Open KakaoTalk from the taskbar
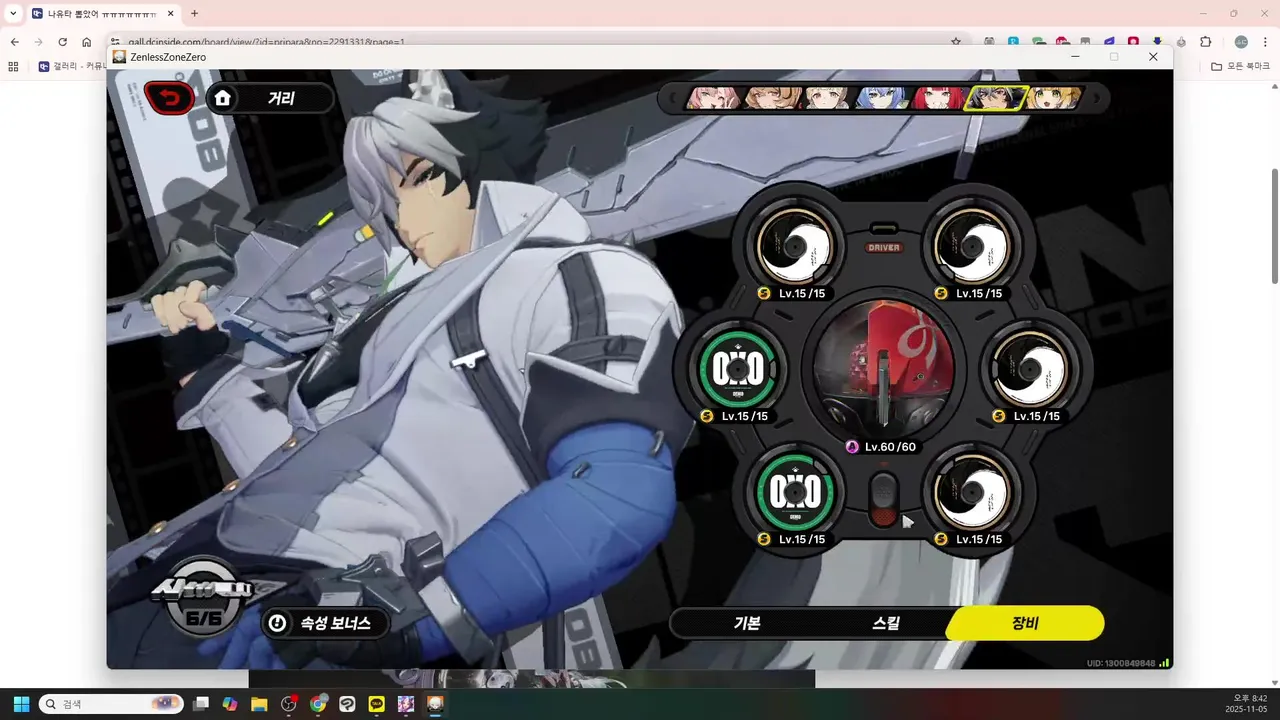The width and height of the screenshot is (1280, 720). 377,704
